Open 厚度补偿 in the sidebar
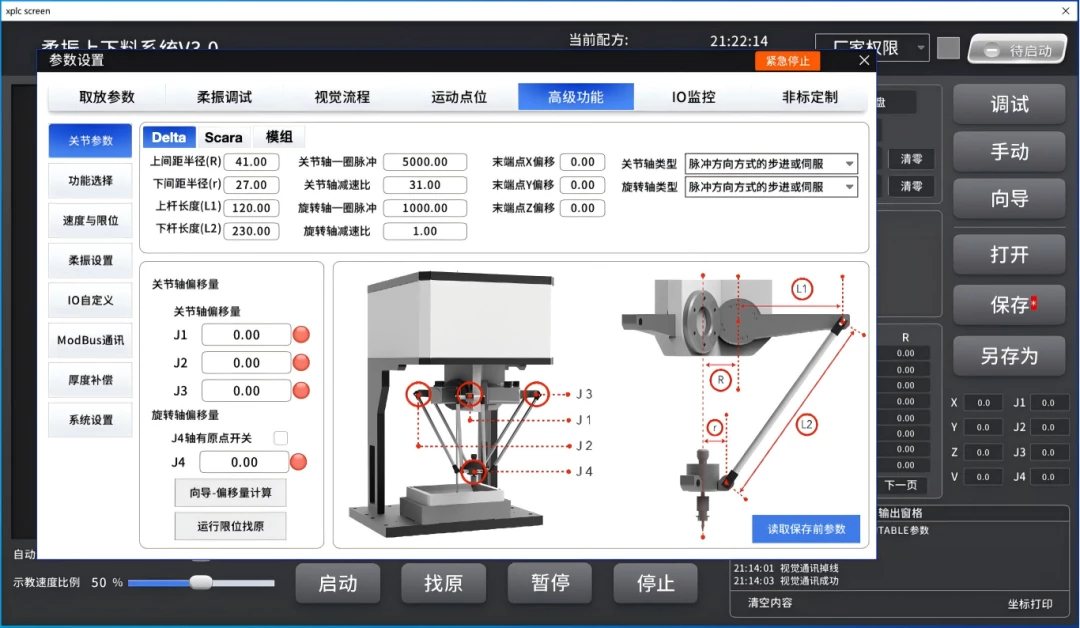 (x=90, y=380)
